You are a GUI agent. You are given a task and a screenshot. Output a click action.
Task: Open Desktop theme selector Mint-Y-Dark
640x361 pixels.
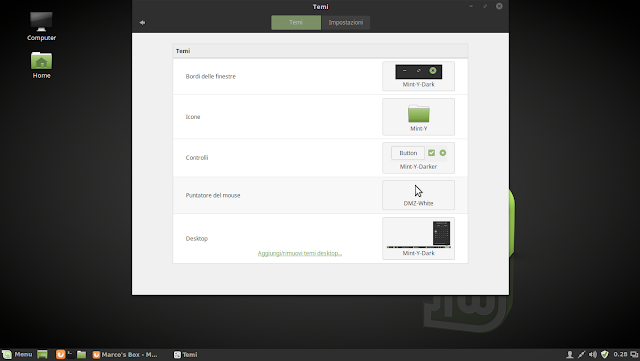pos(418,238)
